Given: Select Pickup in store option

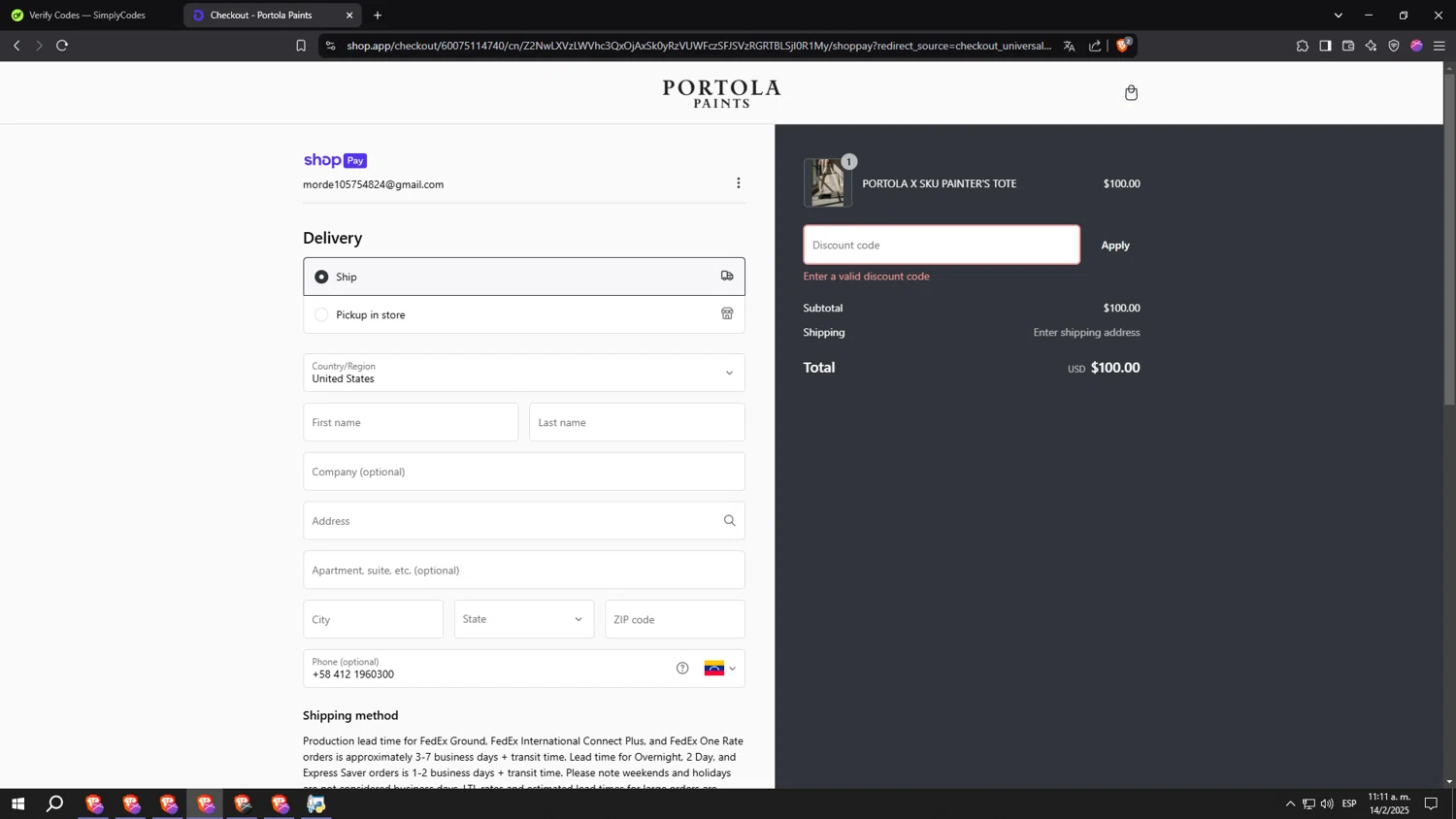Looking at the screenshot, I should [x=524, y=314].
